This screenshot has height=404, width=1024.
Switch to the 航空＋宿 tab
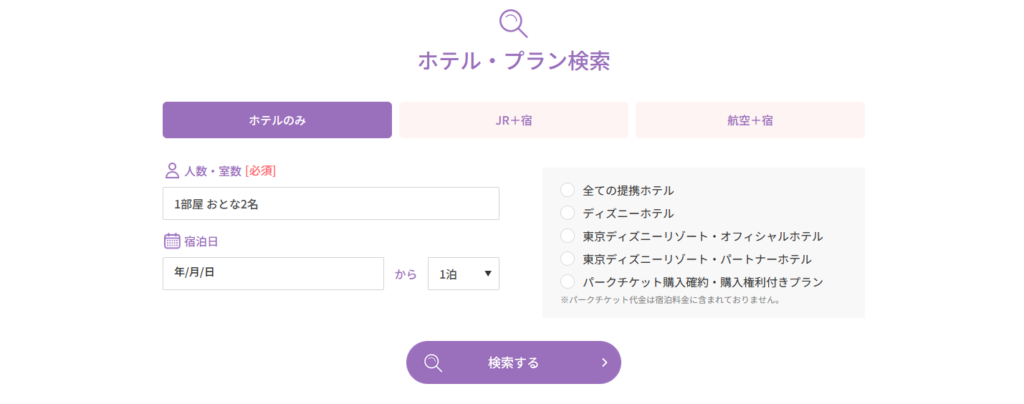coord(750,120)
